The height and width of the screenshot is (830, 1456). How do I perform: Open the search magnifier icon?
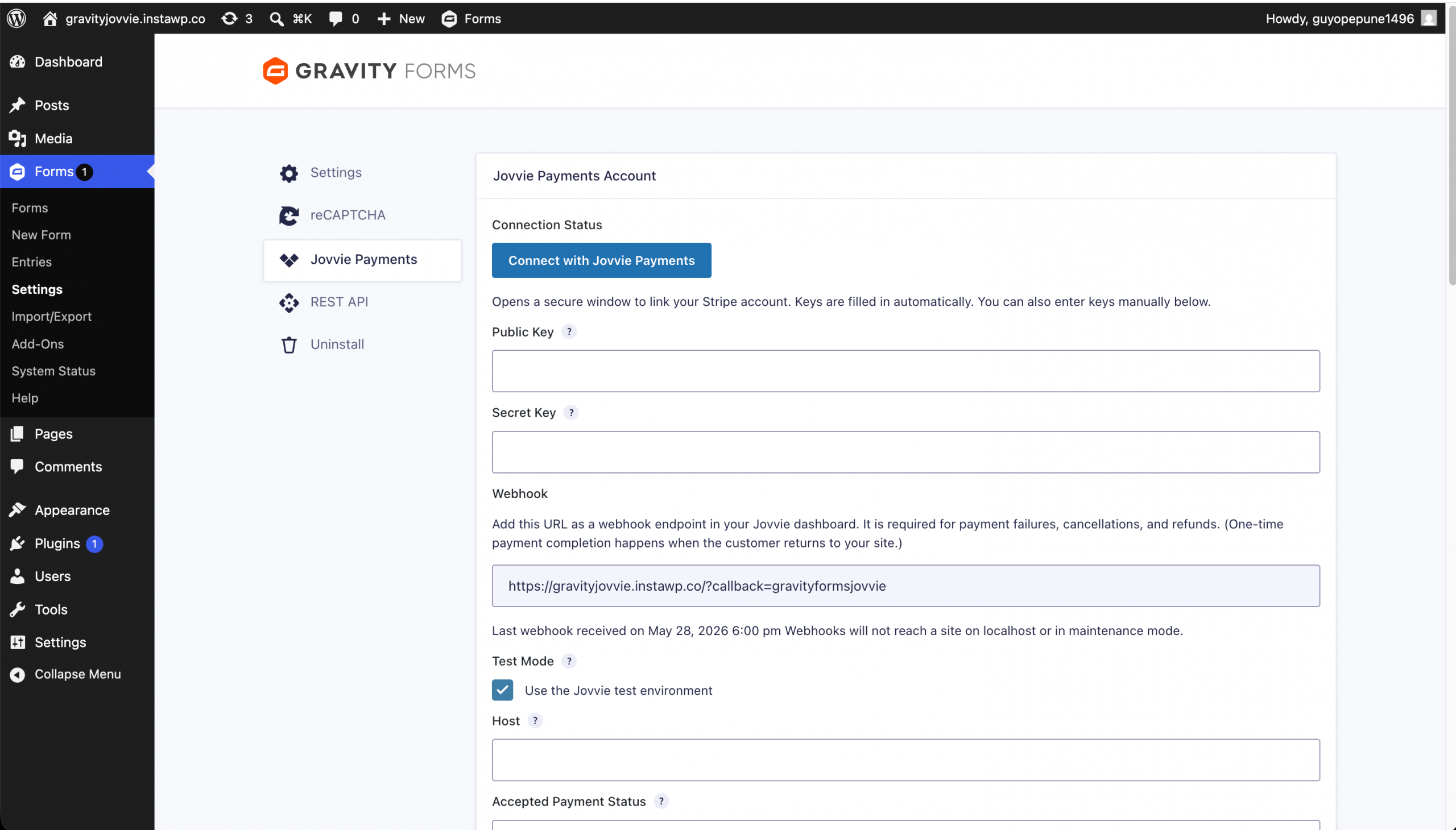[x=276, y=19]
